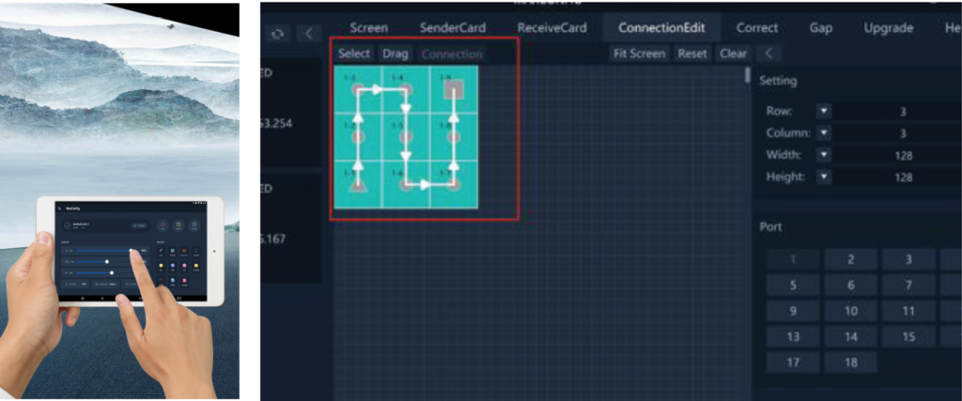
Task: Select Port 6 button
Action: (851, 285)
